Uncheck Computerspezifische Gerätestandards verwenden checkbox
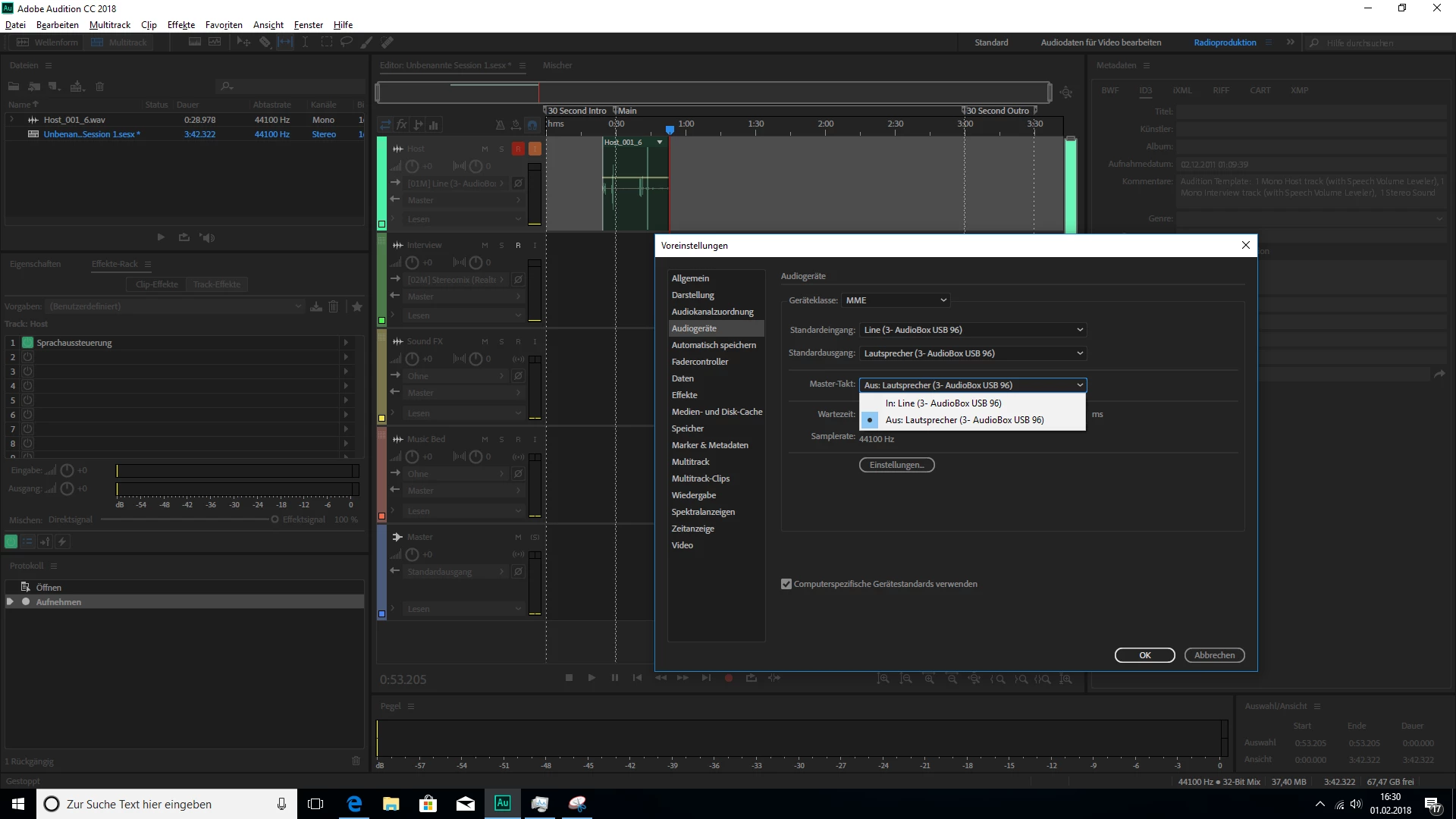This screenshot has width=1456, height=819. click(x=786, y=584)
